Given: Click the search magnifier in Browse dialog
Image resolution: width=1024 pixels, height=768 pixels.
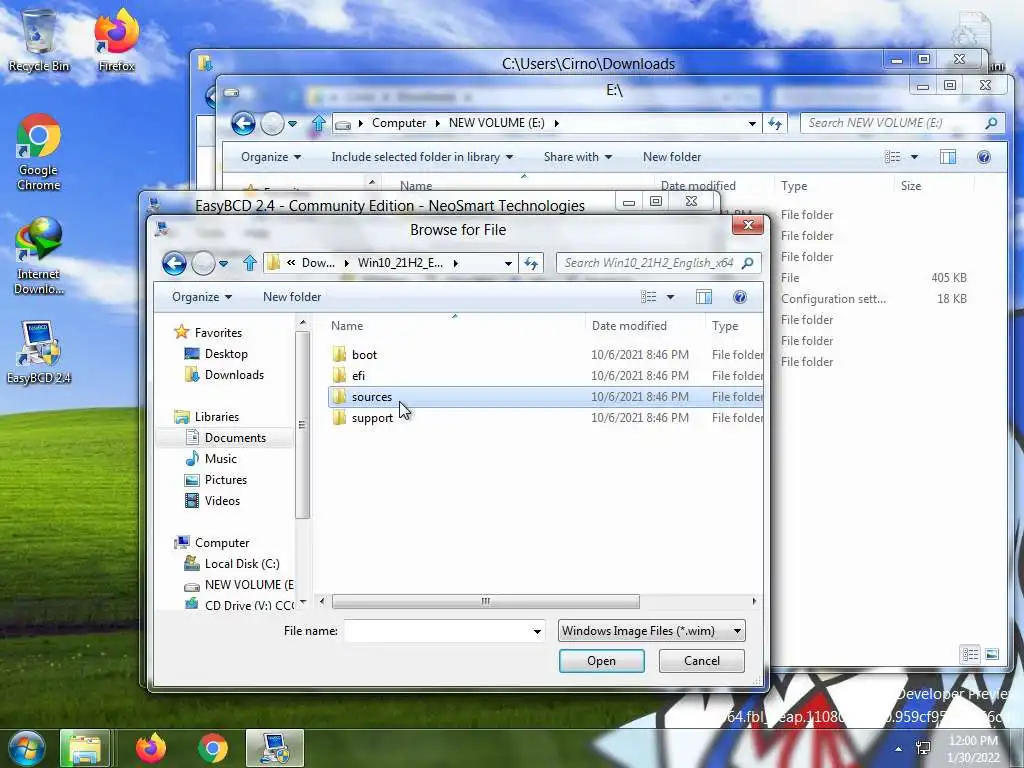Looking at the screenshot, I should [x=748, y=263].
